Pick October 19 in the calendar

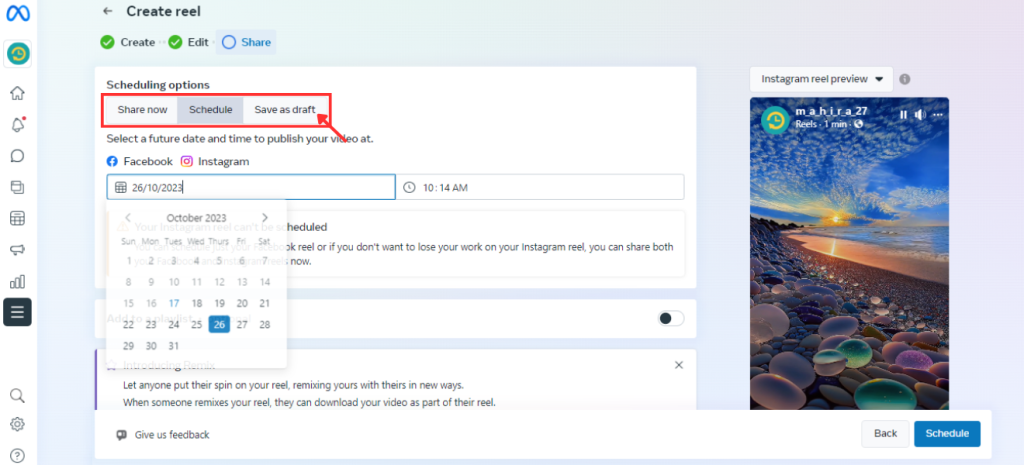tap(219, 303)
